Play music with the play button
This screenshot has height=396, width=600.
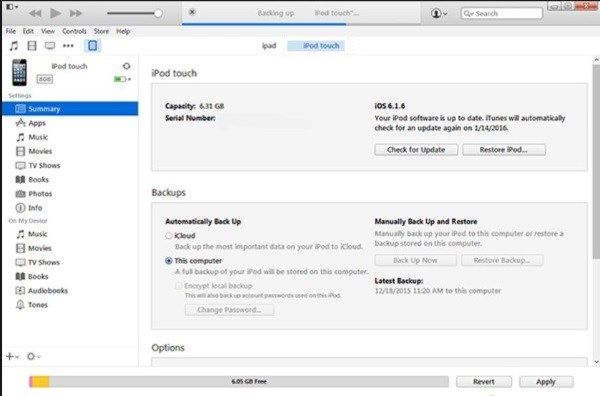tap(55, 13)
